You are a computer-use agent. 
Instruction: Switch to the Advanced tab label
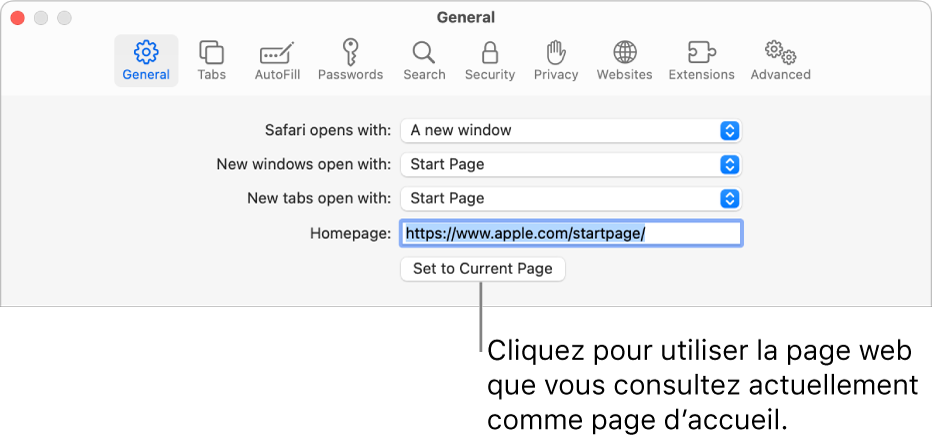pos(780,75)
